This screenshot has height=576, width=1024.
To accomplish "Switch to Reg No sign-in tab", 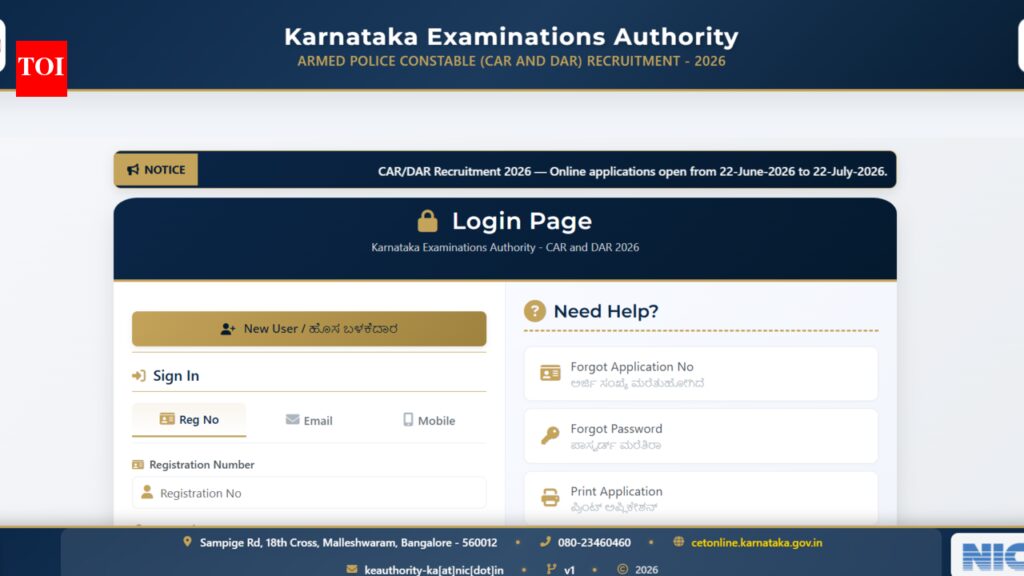I will pyautogui.click(x=189, y=420).
